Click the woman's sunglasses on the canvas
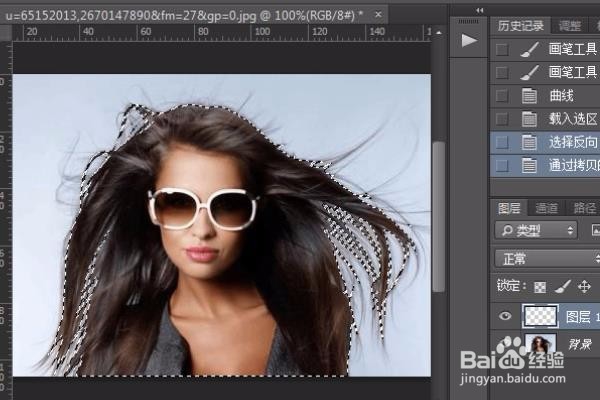Screen dimensions: 600x400 coord(203,209)
